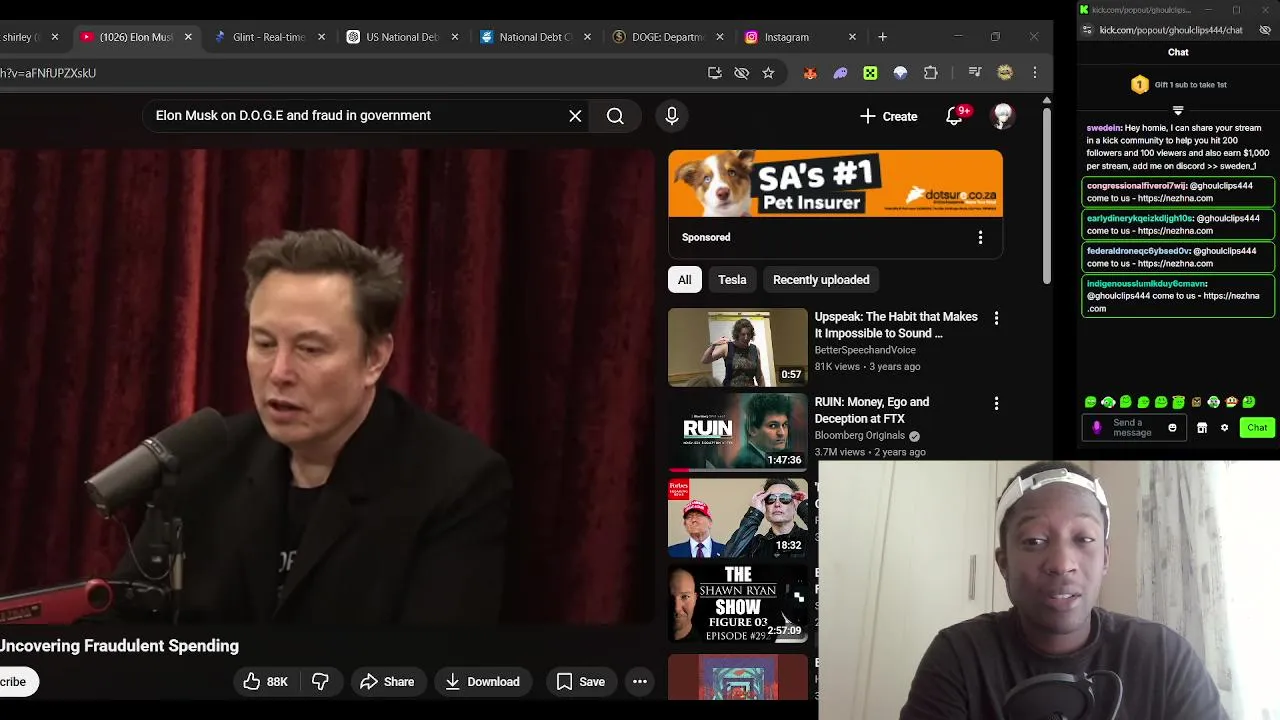Image resolution: width=1280 pixels, height=720 pixels.
Task: Open the Chrome profile avatar
Action: coord(1005,73)
